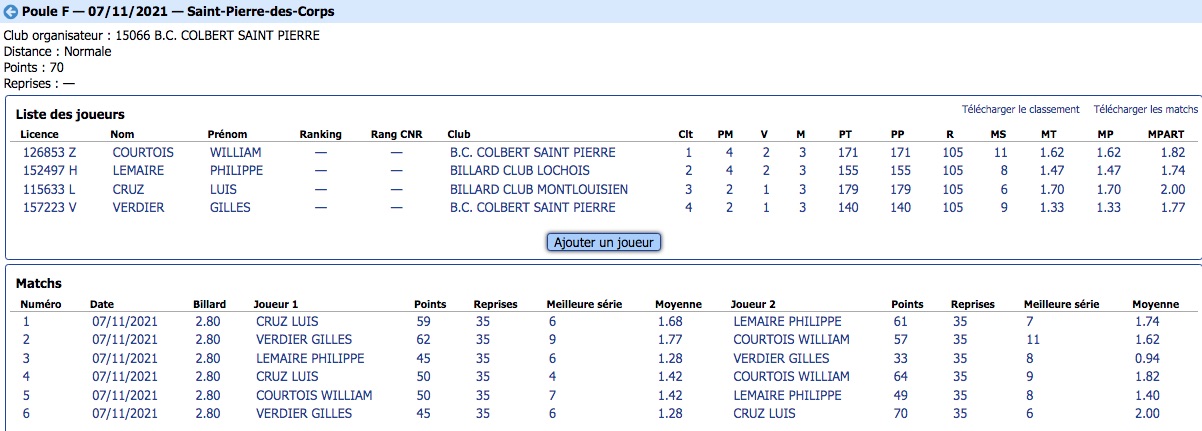Click the Ajouter un joueur button
The height and width of the screenshot is (431, 1202).
pos(604,242)
